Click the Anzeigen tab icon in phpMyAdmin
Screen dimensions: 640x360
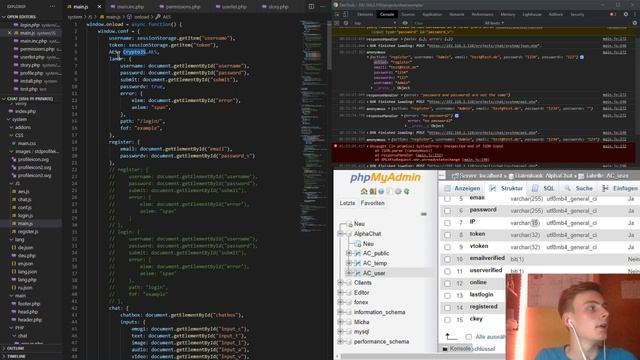tap(447, 188)
